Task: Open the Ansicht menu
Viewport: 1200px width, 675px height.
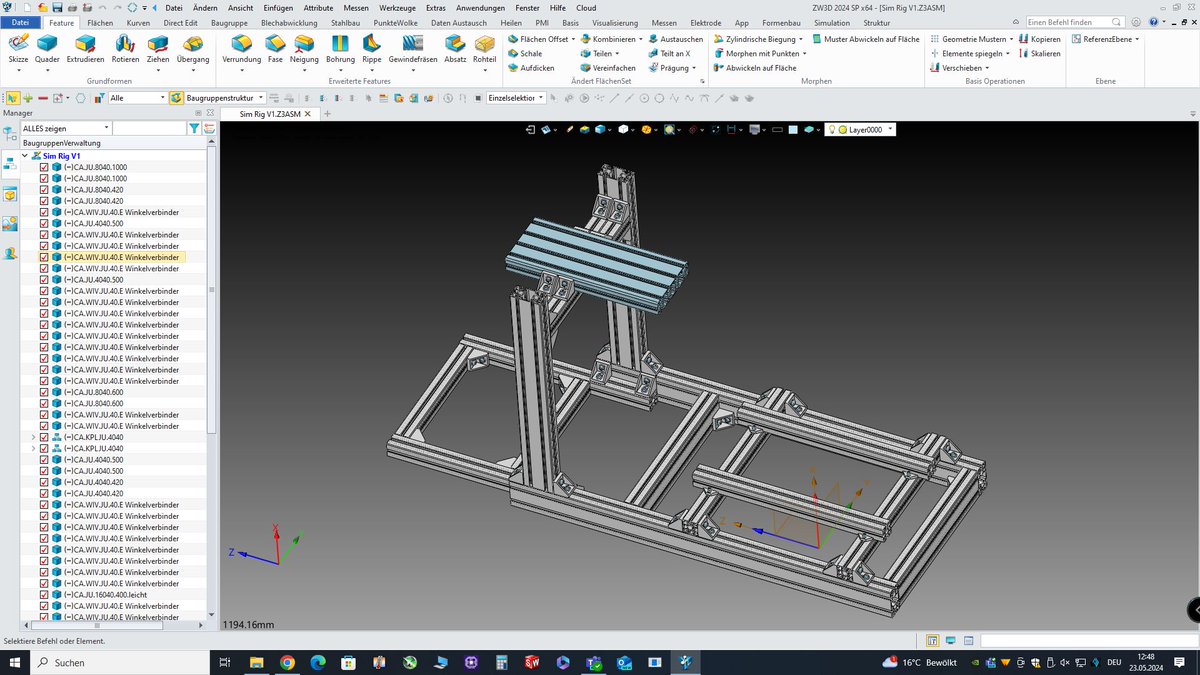Action: (x=240, y=7)
